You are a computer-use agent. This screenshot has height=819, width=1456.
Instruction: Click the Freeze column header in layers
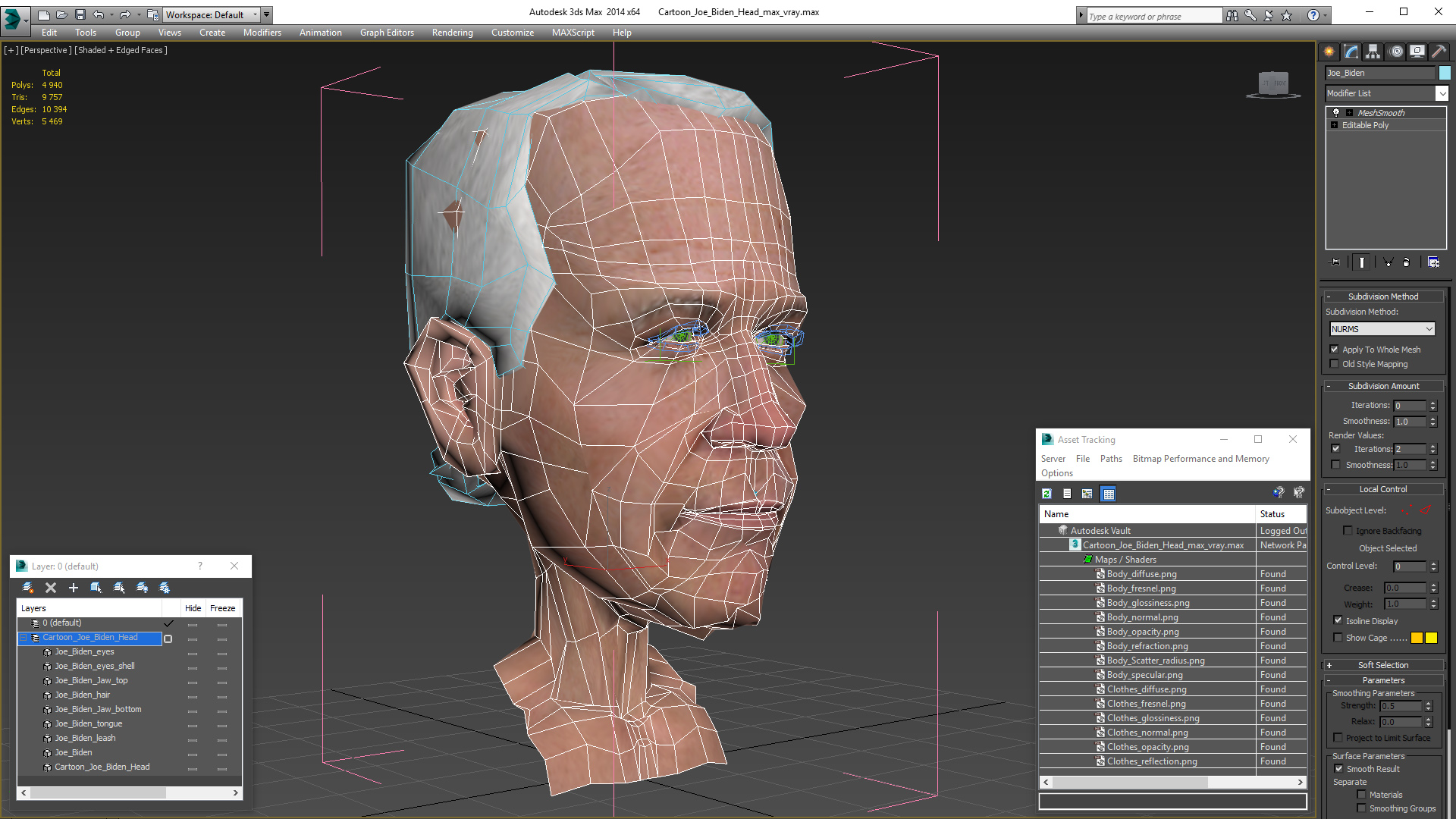point(223,608)
